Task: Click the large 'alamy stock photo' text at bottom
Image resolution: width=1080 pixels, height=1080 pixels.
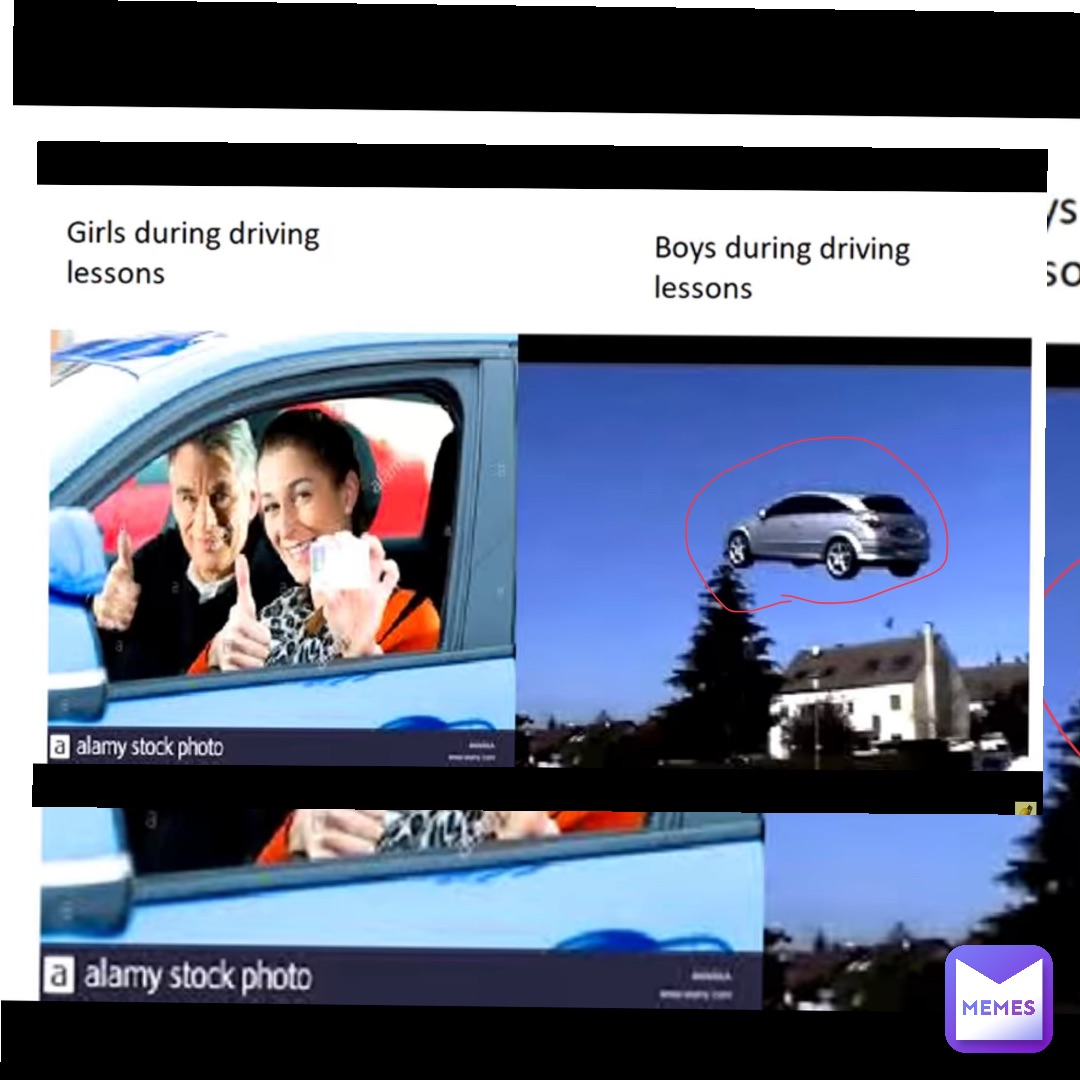Action: [196, 976]
